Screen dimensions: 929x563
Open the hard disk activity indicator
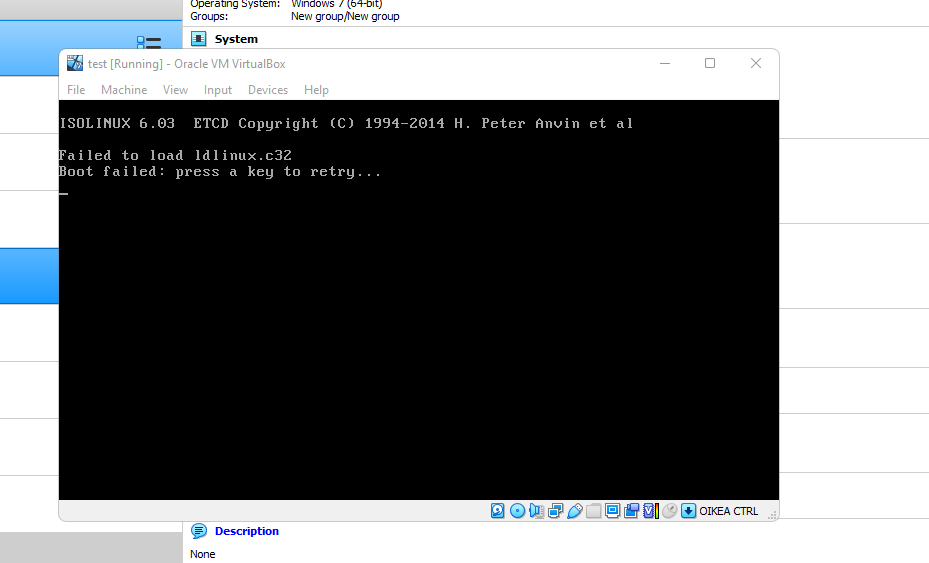tap(498, 511)
